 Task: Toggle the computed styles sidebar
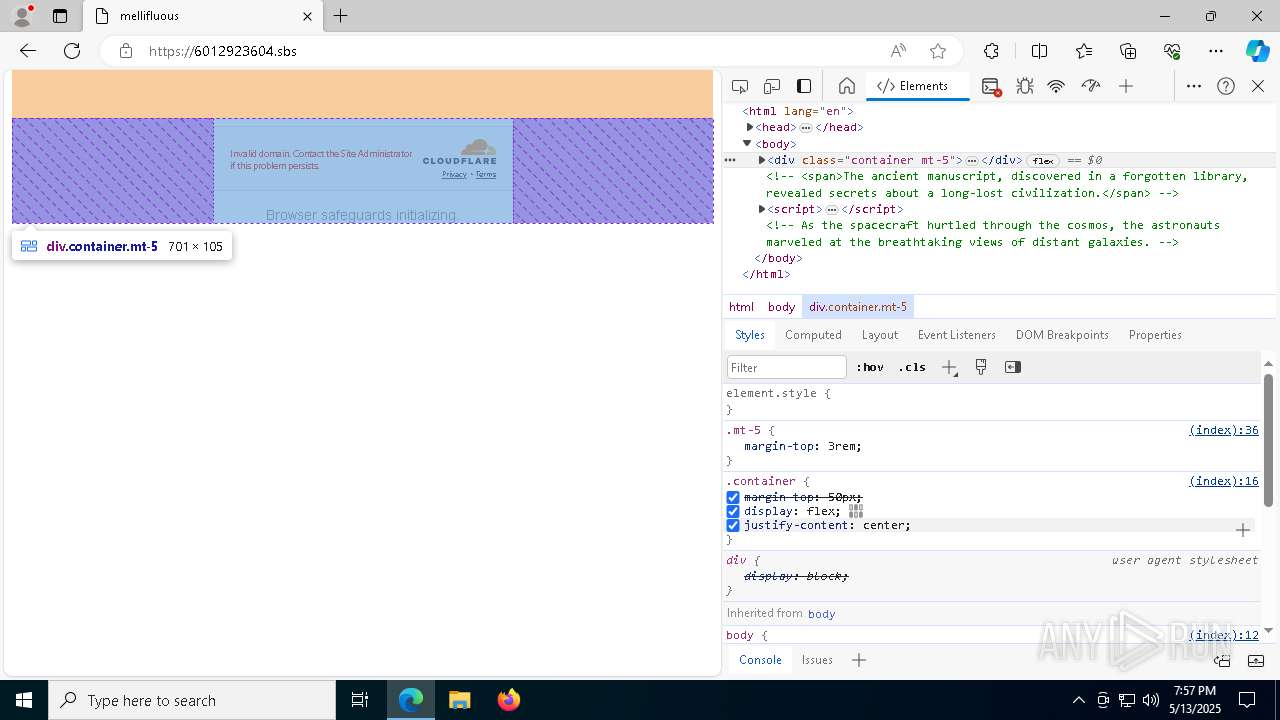pyautogui.click(x=1013, y=367)
